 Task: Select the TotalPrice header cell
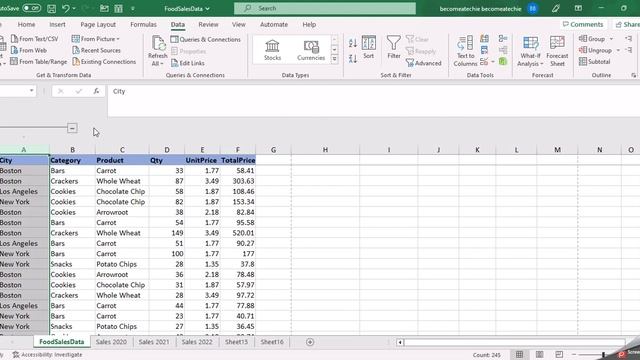tap(238, 160)
